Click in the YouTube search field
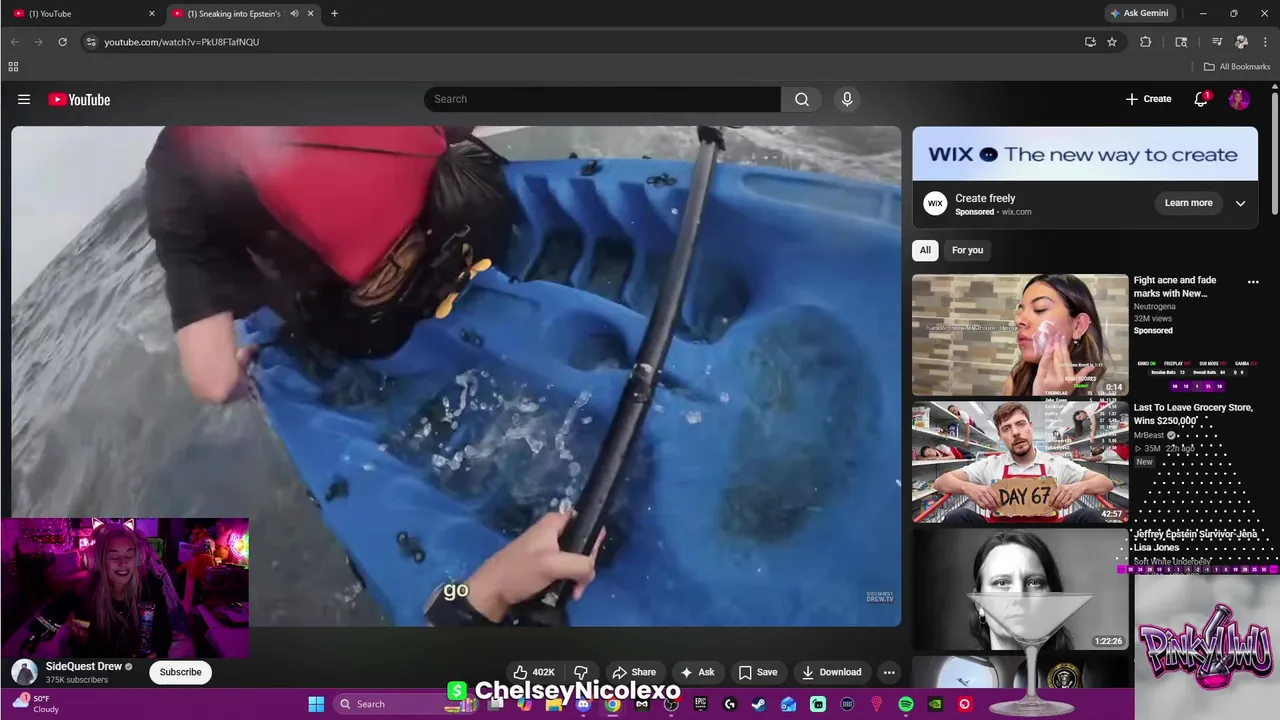Image resolution: width=1280 pixels, height=720 pixels. point(602,99)
